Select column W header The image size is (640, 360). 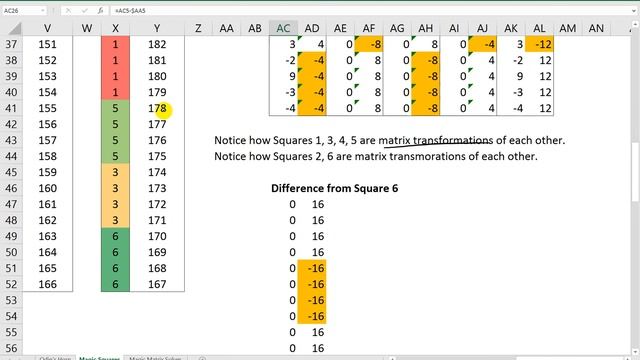click(87, 28)
